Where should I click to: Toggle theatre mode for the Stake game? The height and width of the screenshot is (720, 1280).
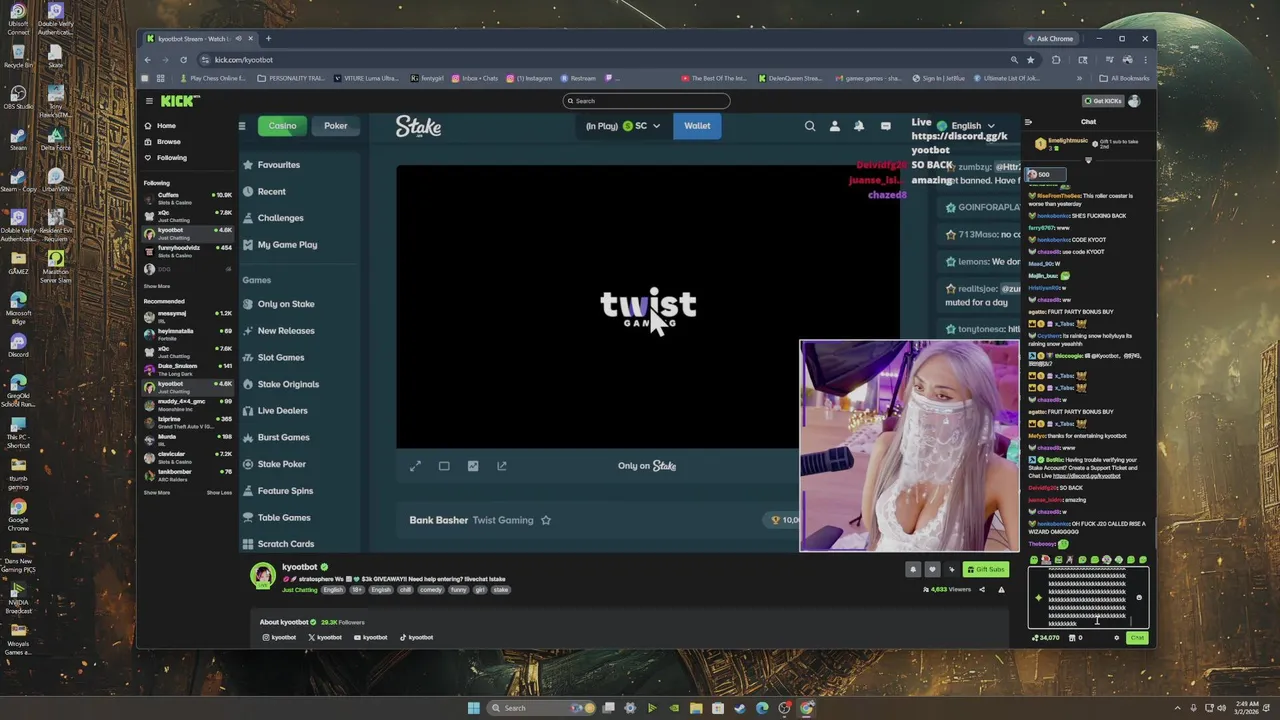click(444, 466)
